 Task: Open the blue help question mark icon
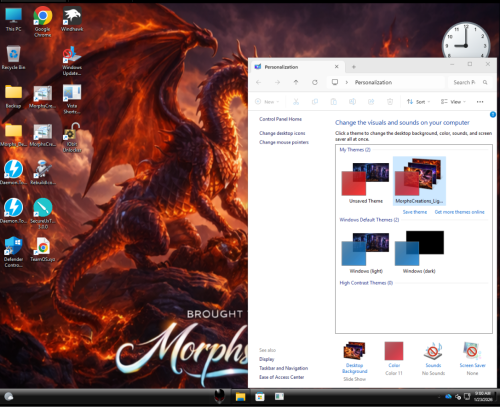(x=493, y=115)
